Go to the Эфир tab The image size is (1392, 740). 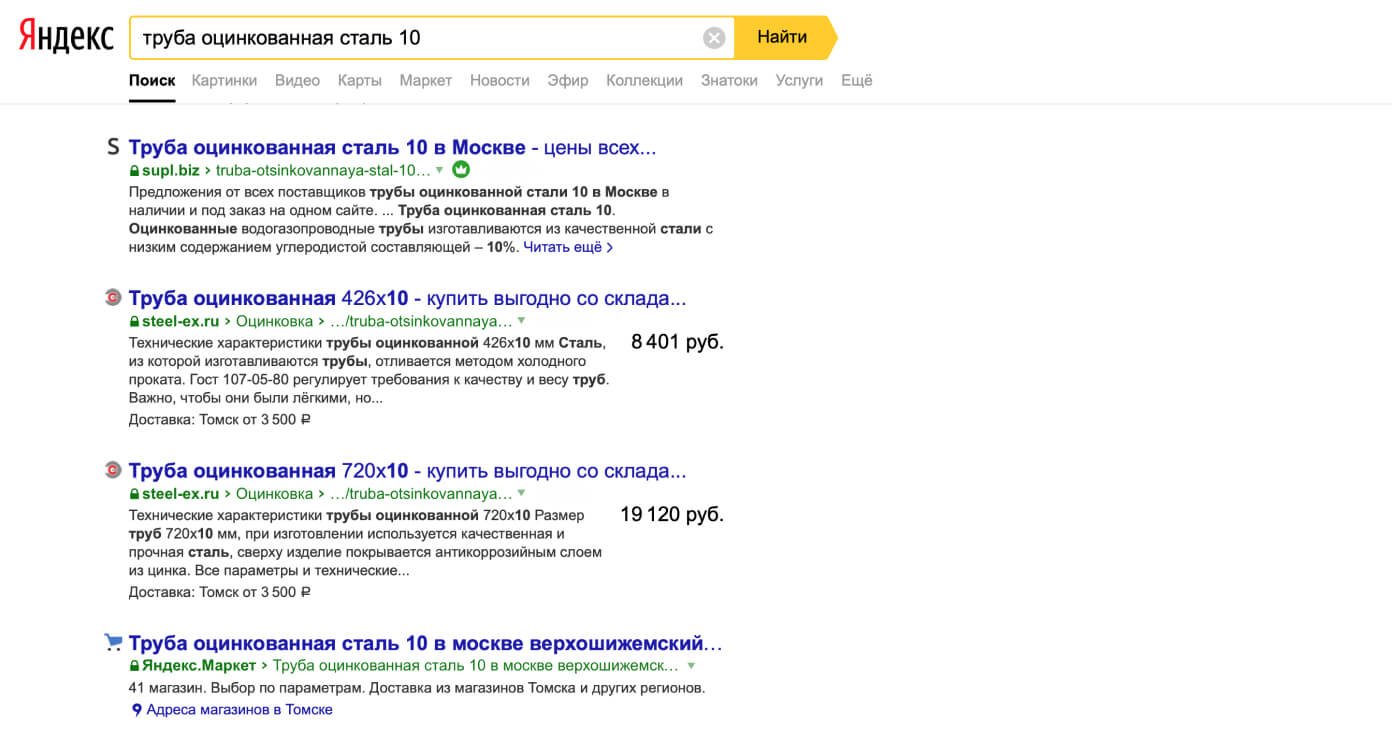[568, 80]
